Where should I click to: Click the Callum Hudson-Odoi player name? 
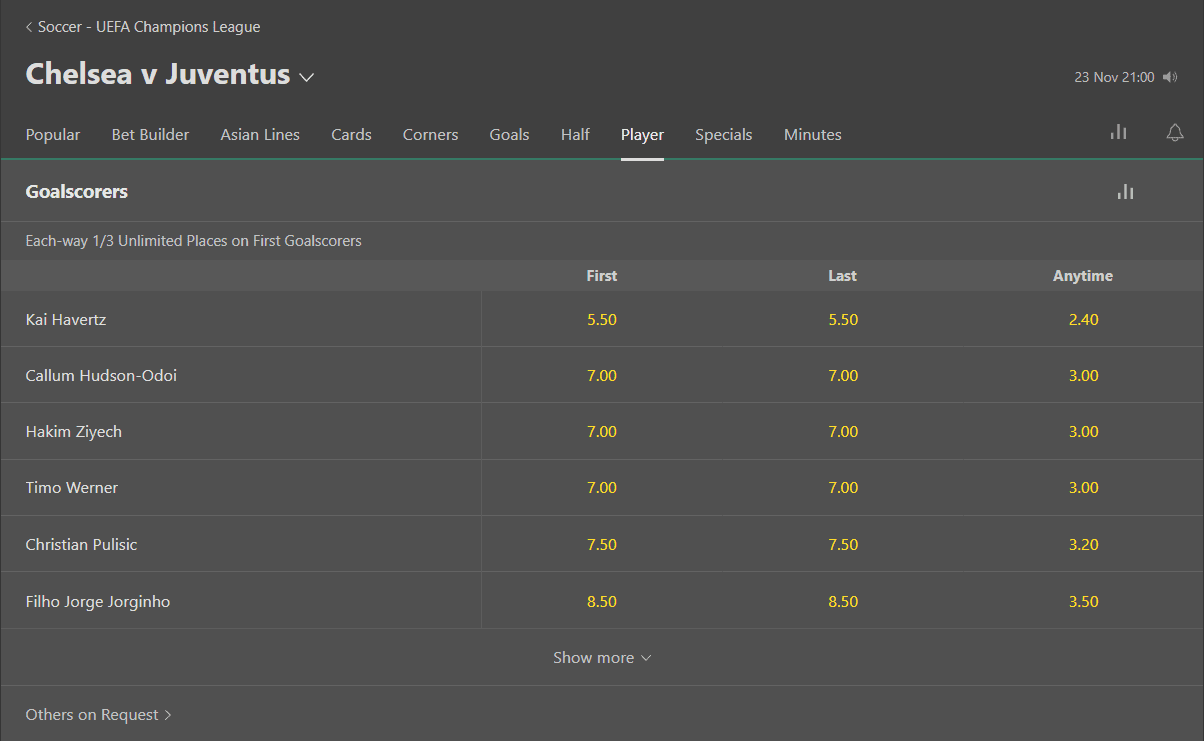101,376
